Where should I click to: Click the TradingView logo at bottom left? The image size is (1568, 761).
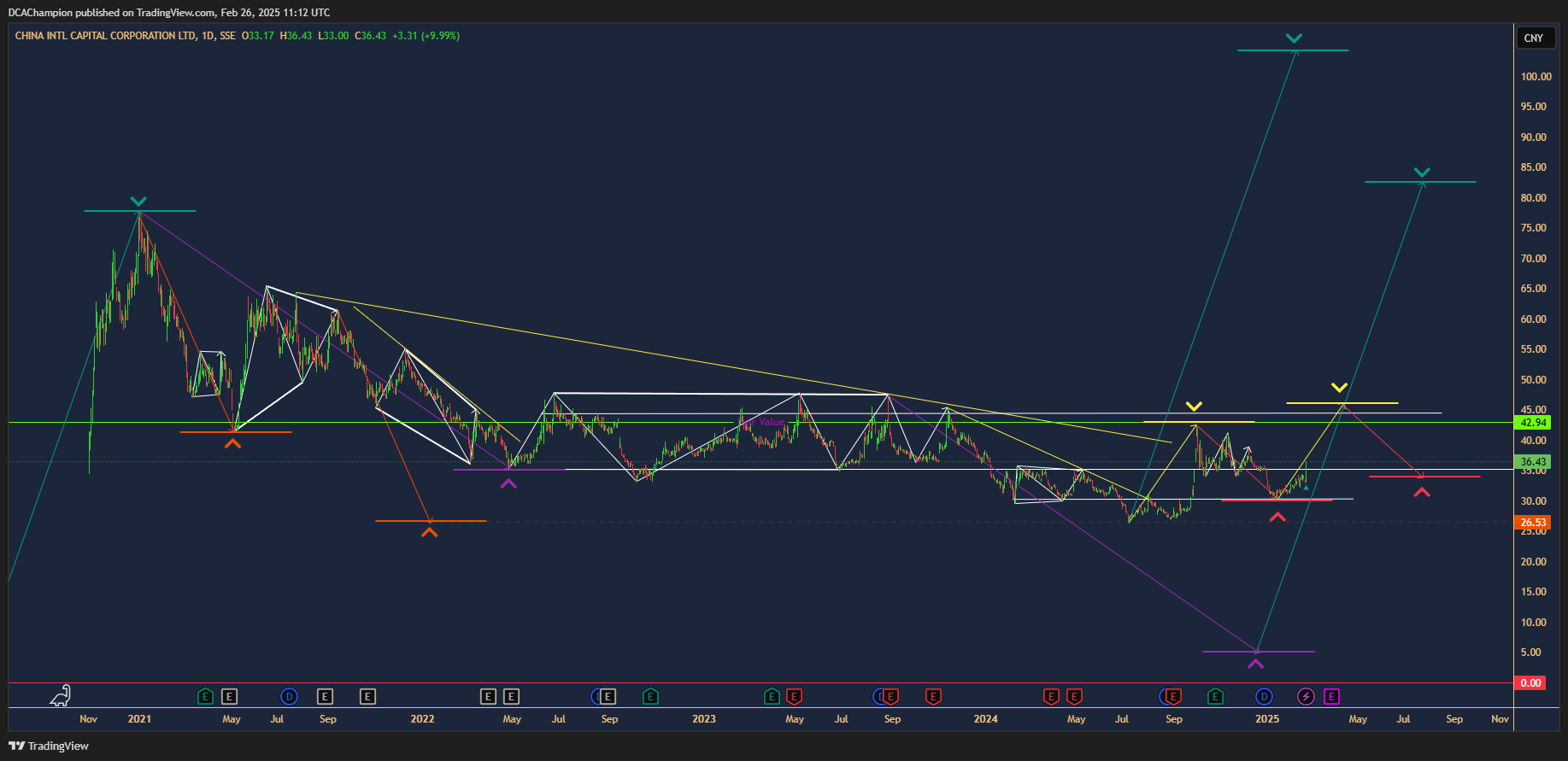click(49, 746)
